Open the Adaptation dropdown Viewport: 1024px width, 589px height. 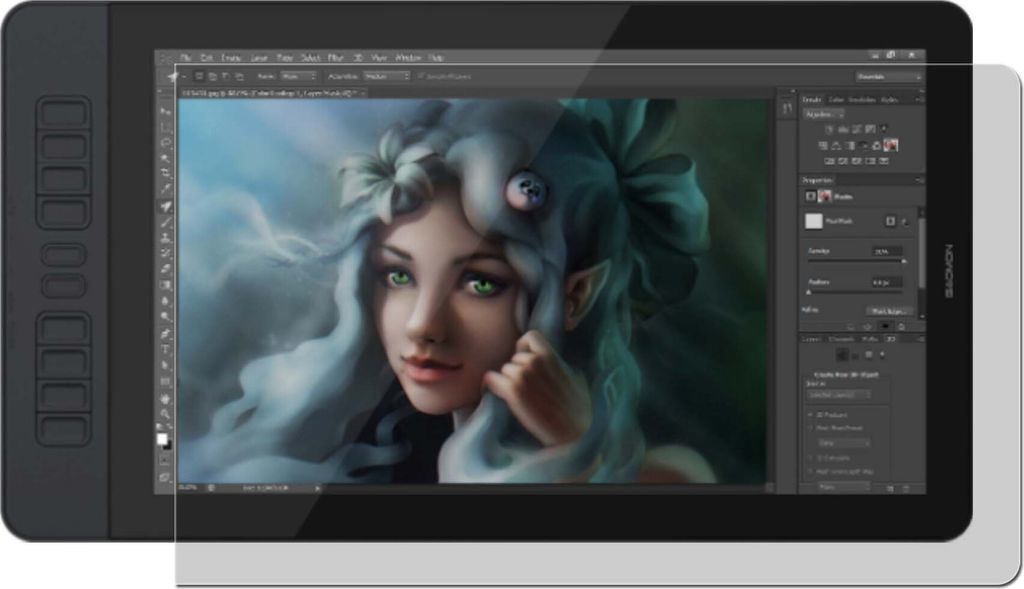pos(387,76)
